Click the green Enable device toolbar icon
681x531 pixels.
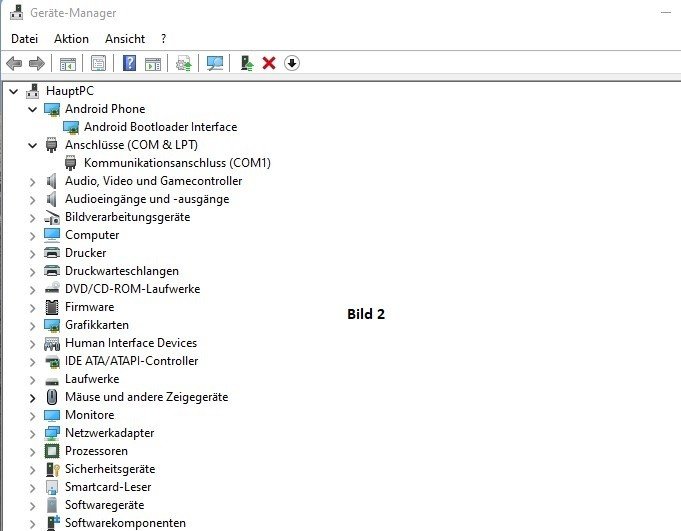247,63
